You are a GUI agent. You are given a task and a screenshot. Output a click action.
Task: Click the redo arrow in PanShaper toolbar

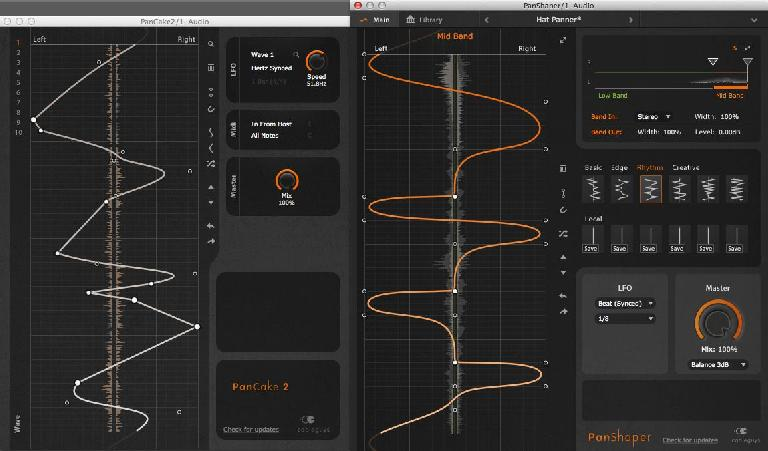click(564, 311)
